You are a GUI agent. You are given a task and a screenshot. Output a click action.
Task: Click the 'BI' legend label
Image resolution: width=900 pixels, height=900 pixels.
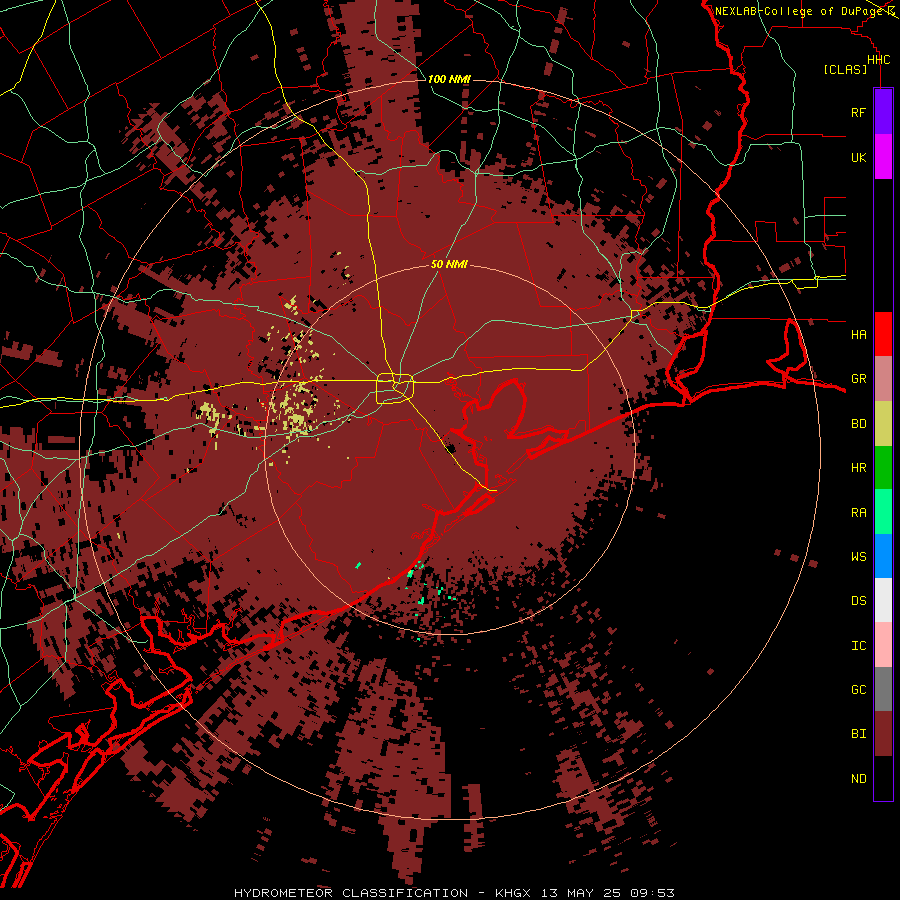[x=858, y=734]
